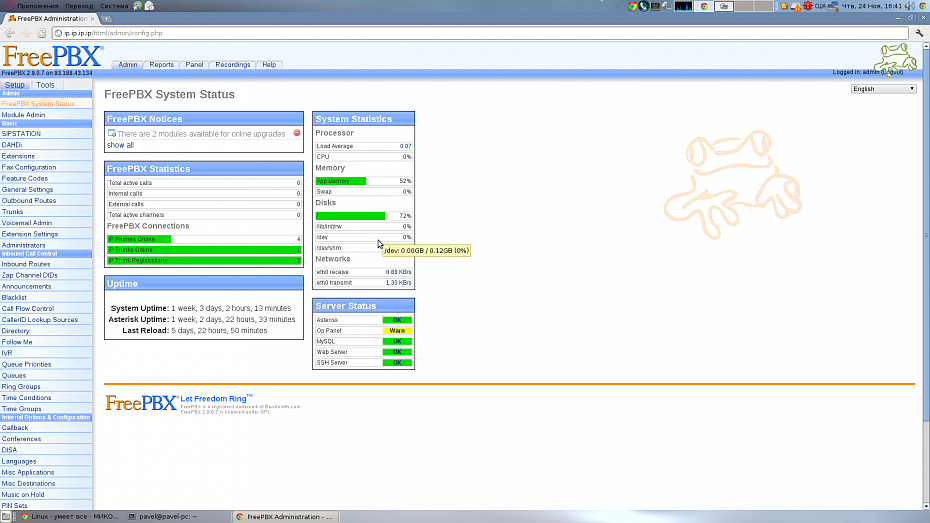Image resolution: width=930 pixels, height=523 pixels.
Task: Open the Reports tab
Action: (x=161, y=65)
